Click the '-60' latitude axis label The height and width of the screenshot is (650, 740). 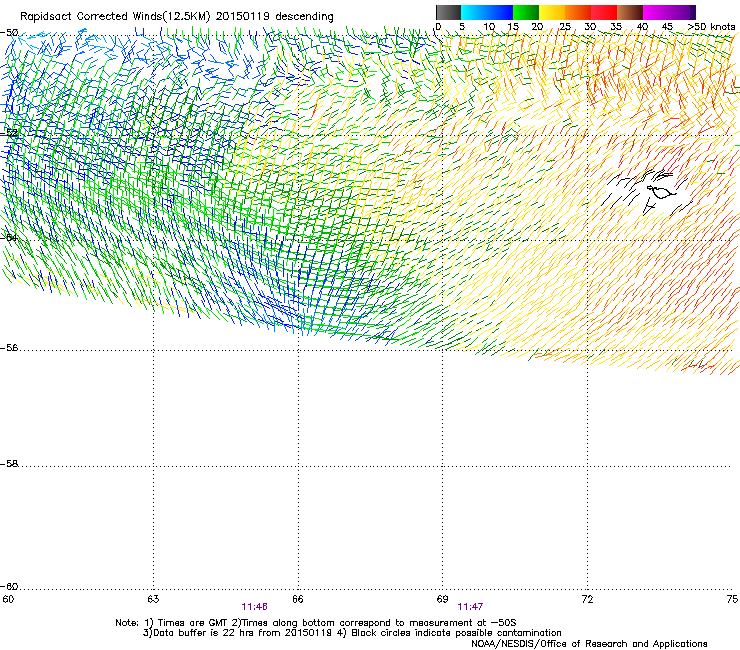[x=9, y=587]
